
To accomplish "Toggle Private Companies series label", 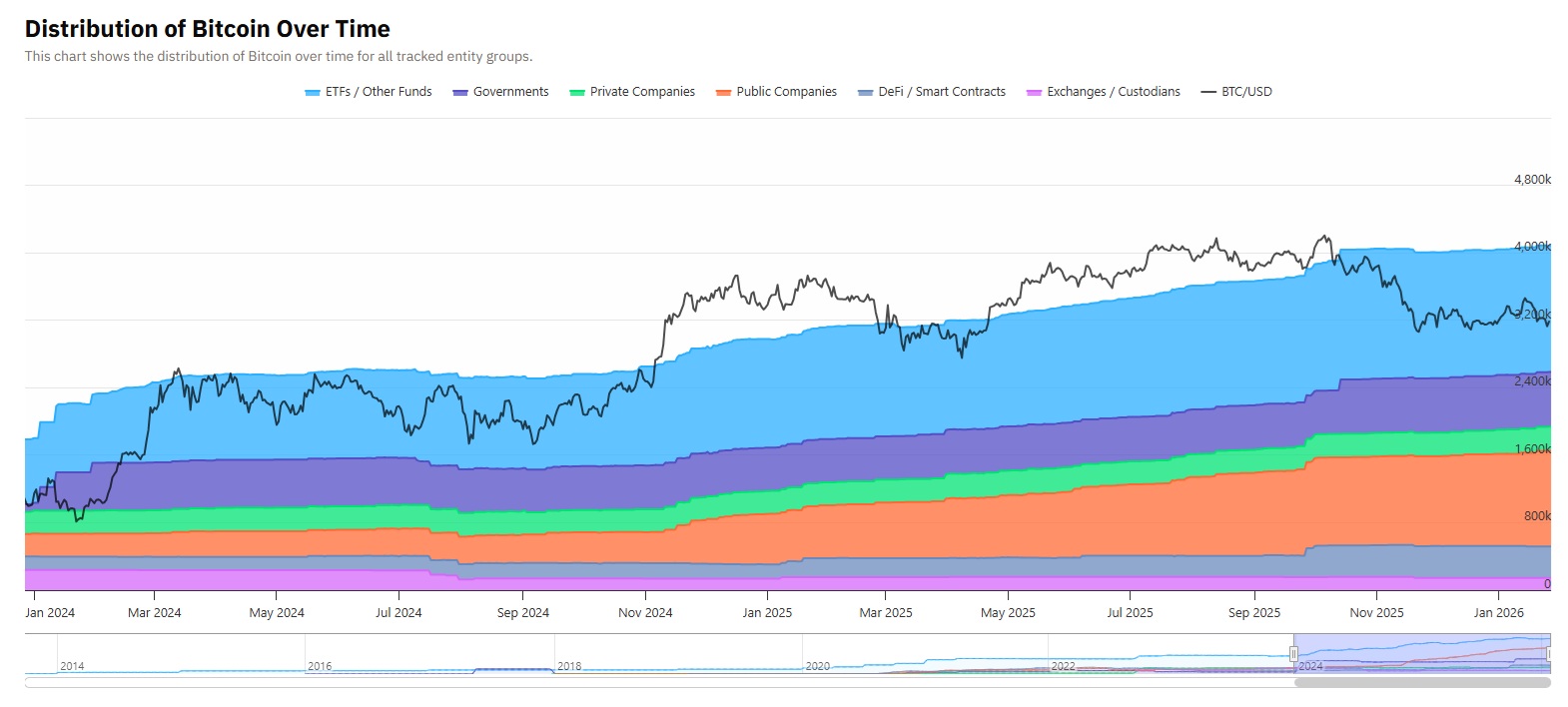I will (x=642, y=92).
